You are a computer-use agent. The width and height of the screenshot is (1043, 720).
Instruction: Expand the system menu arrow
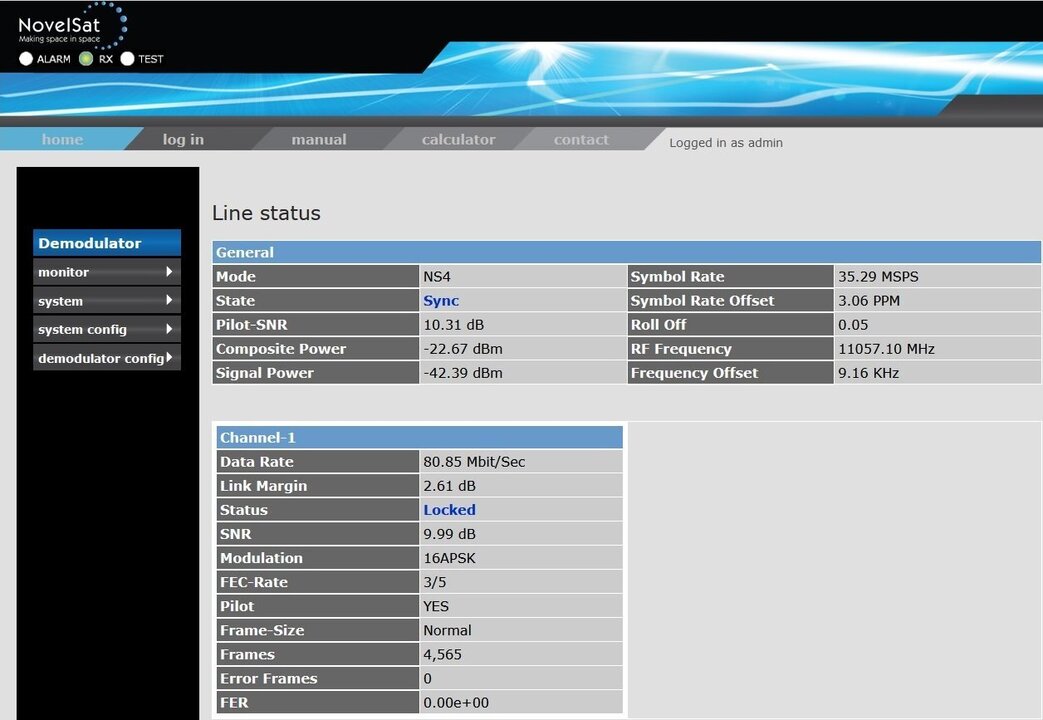pos(169,300)
